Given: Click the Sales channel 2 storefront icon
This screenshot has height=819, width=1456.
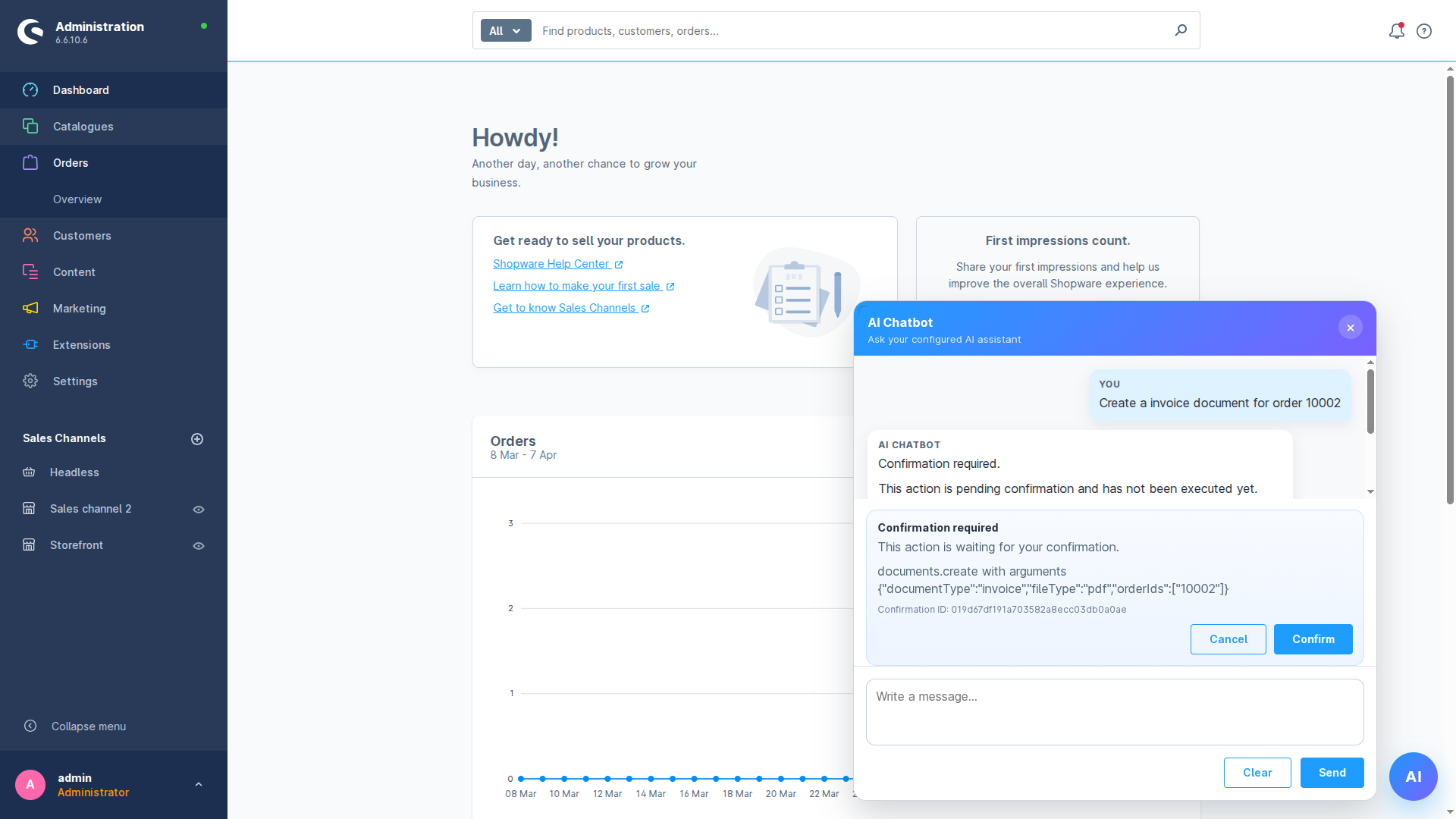Looking at the screenshot, I should 29,509.
